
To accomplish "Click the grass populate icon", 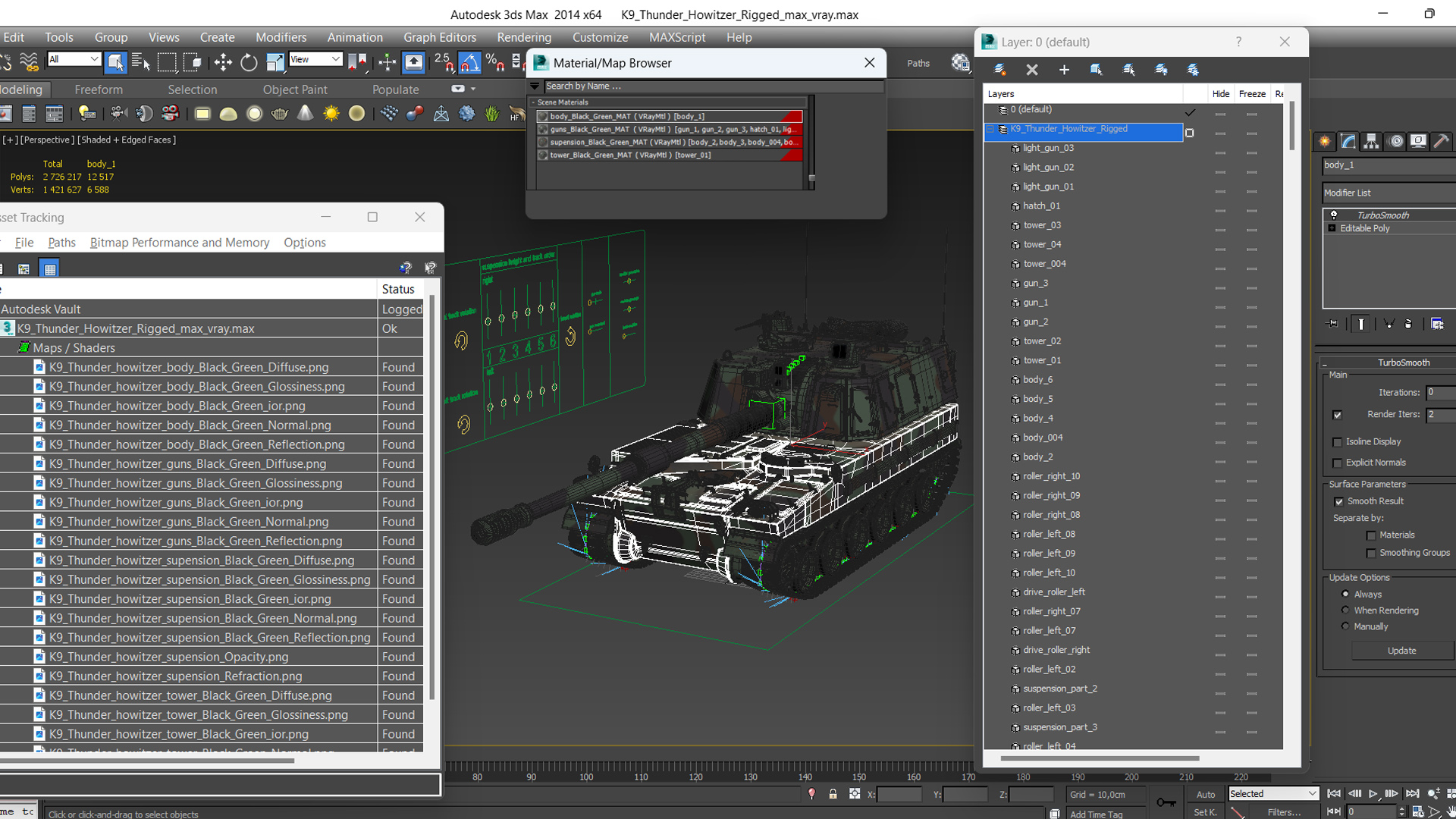I will [x=492, y=114].
